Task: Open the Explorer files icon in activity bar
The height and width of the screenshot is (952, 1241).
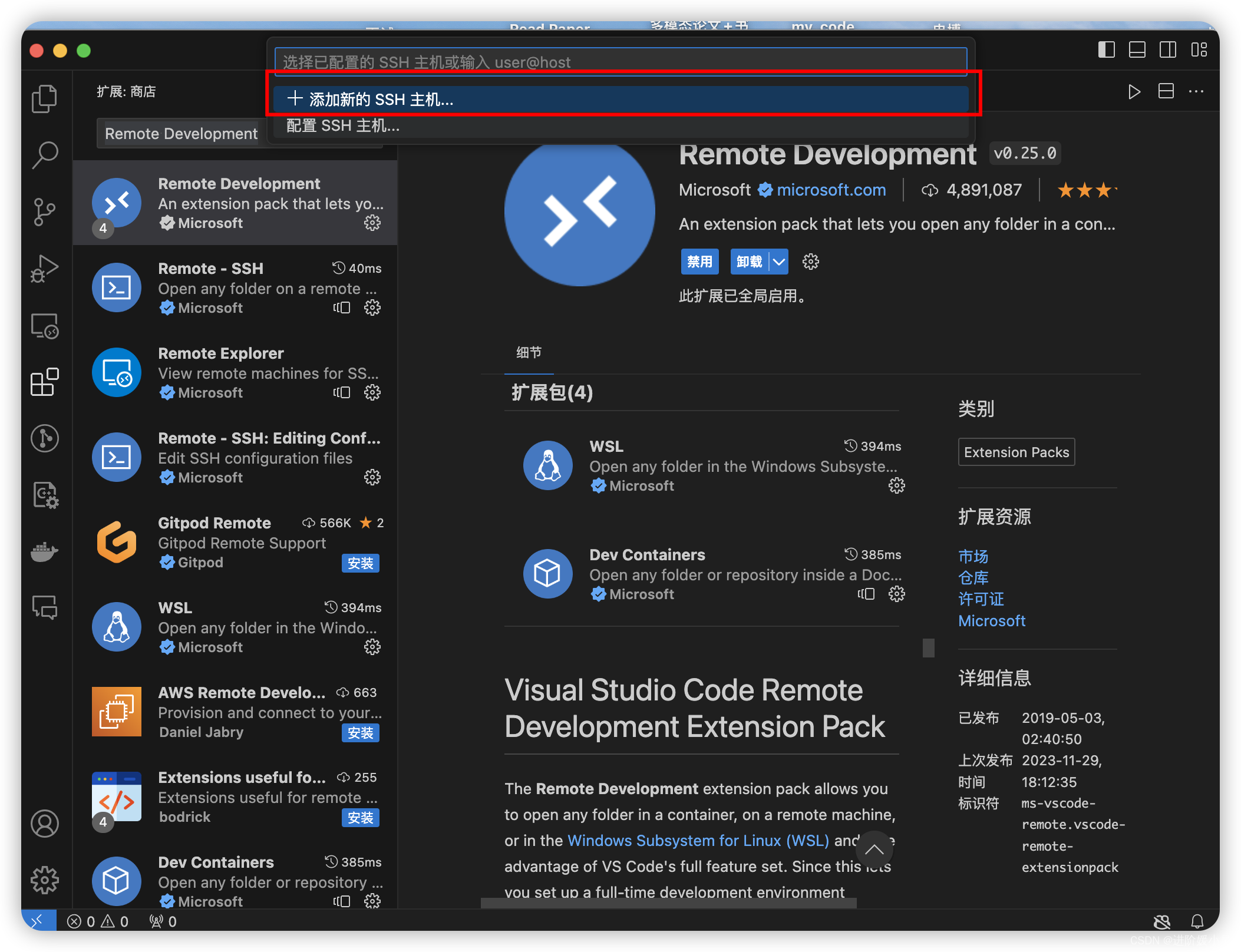Action: (45, 98)
